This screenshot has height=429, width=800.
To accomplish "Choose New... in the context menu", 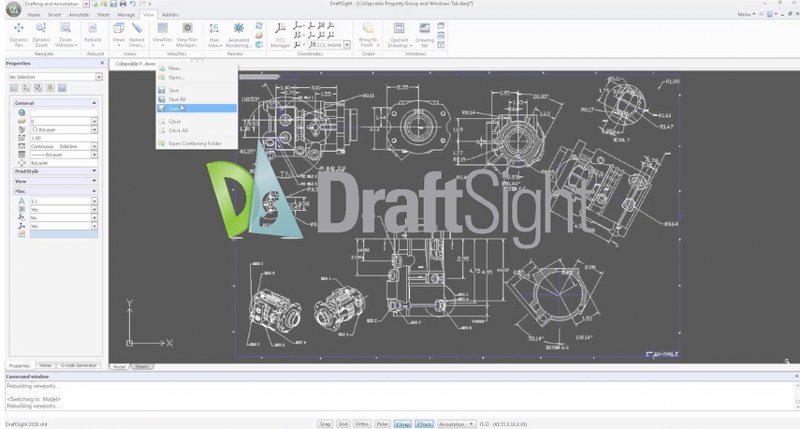I will coord(196,68).
